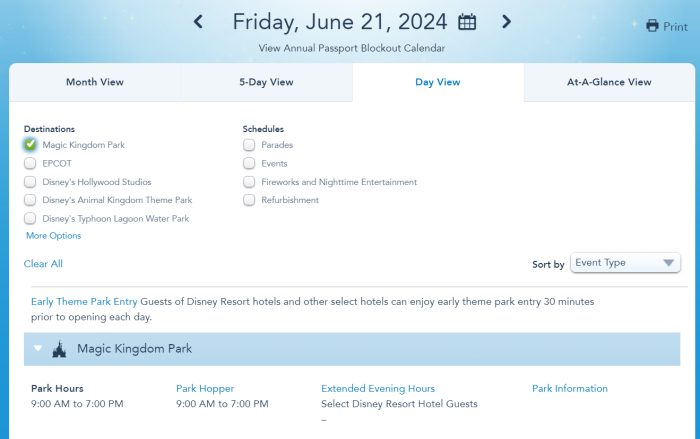The width and height of the screenshot is (700, 439).
Task: Click the printer icon
Action: click(652, 26)
